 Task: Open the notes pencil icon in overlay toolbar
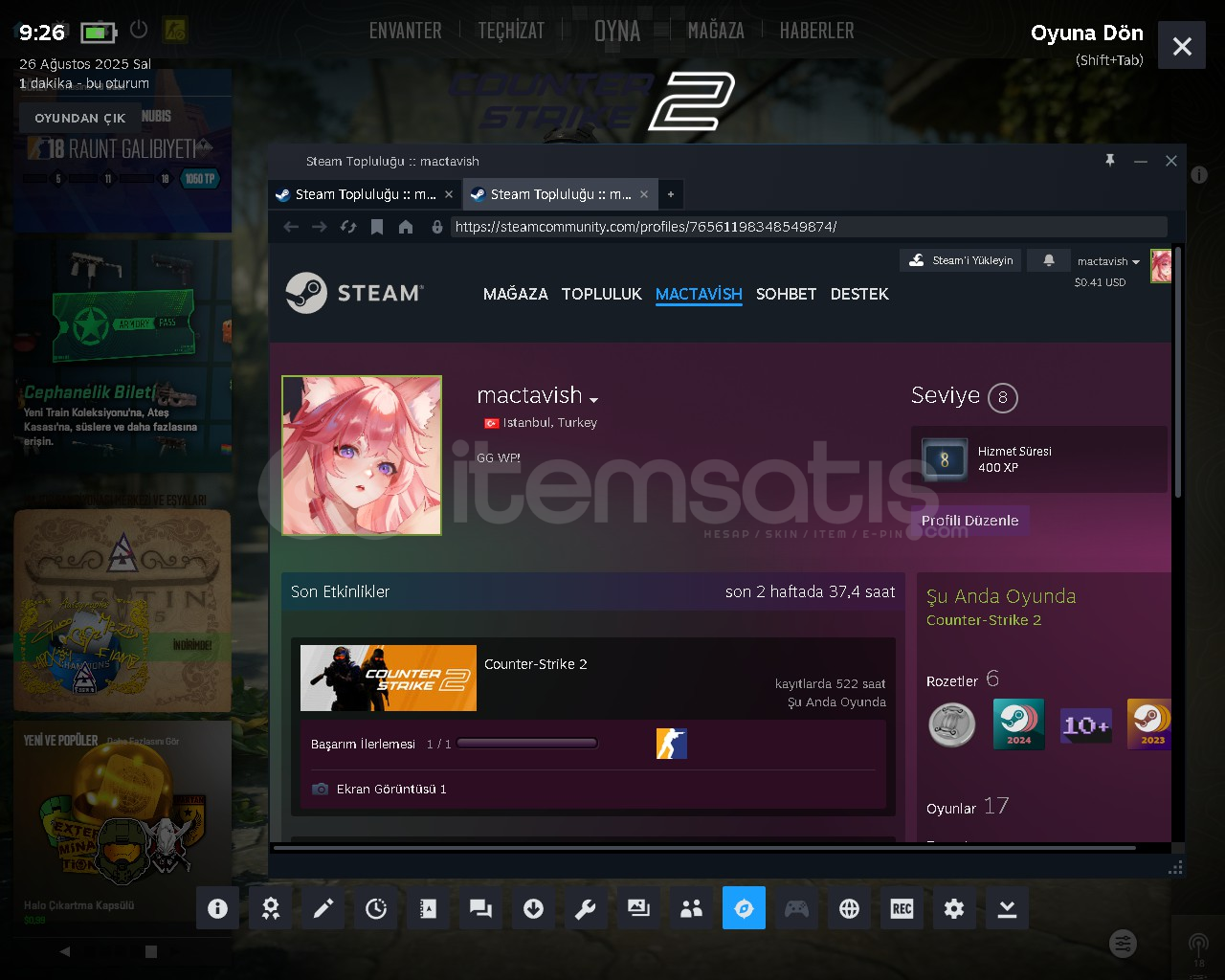[x=323, y=908]
